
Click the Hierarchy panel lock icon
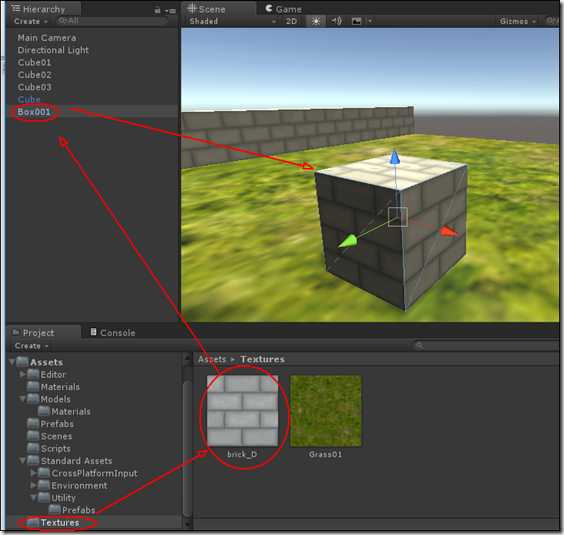pos(157,11)
